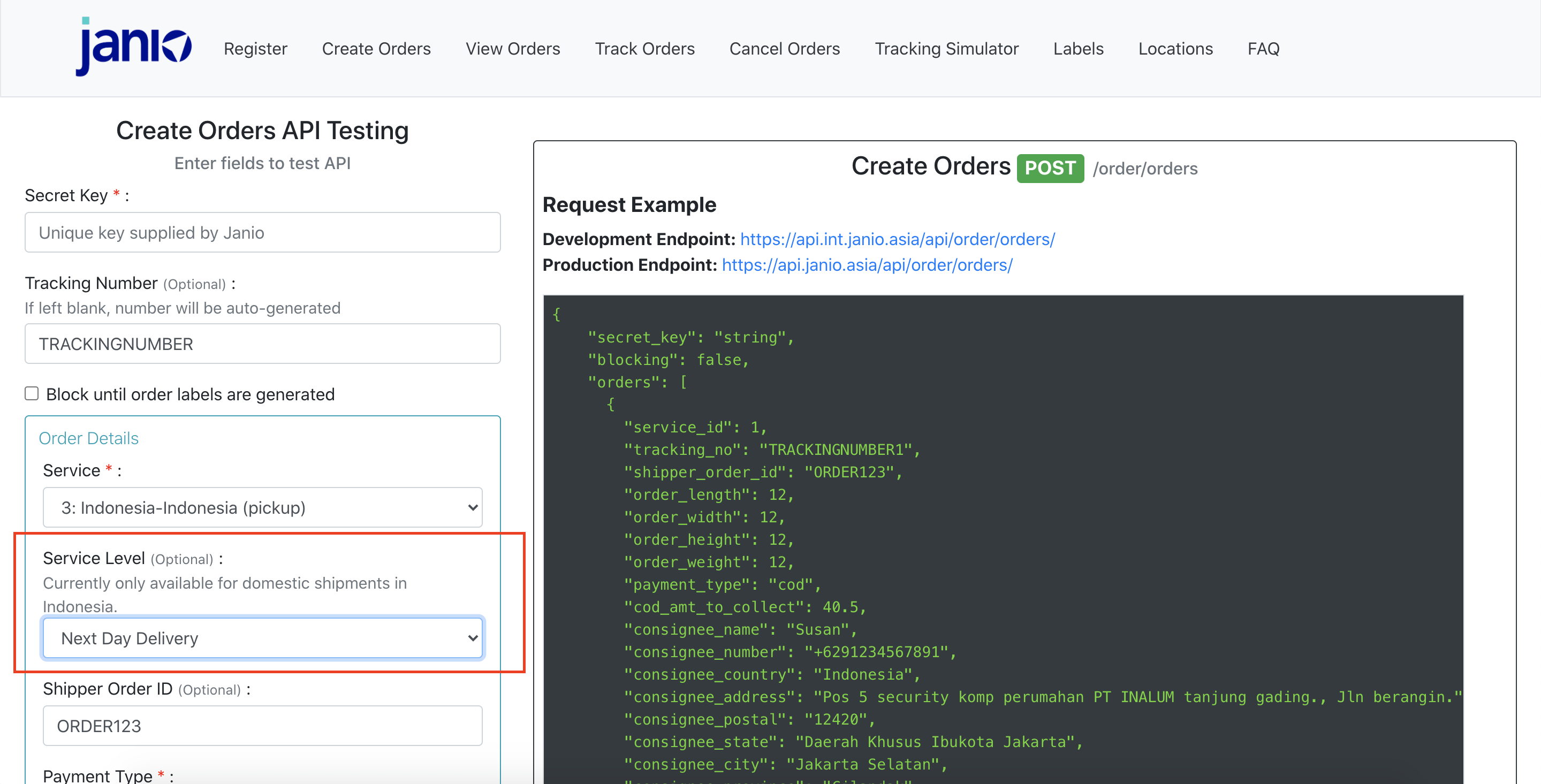This screenshot has height=784, width=1541.
Task: Open the Service Level dropdown
Action: coord(263,638)
